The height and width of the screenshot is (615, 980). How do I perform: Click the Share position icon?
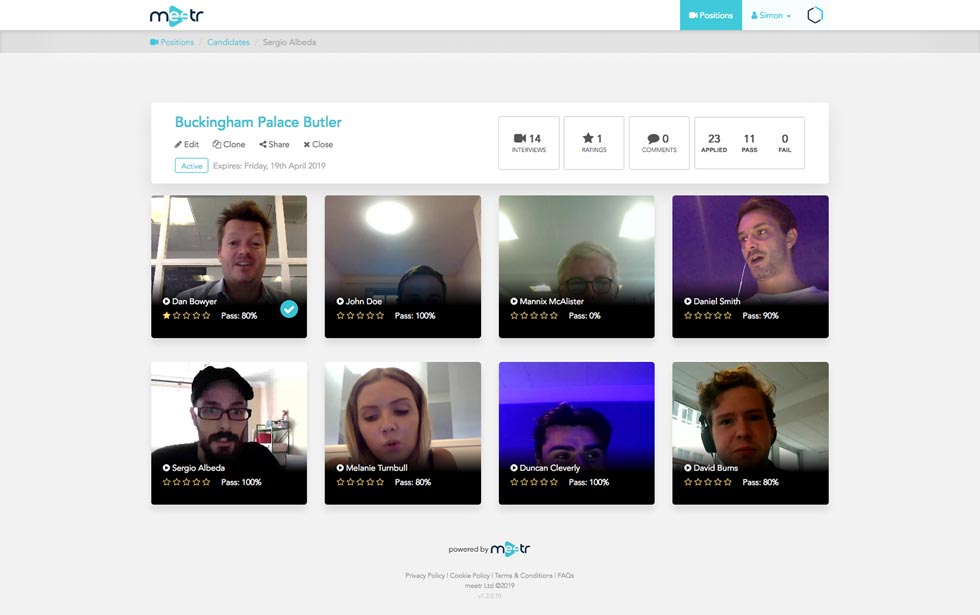click(263, 145)
